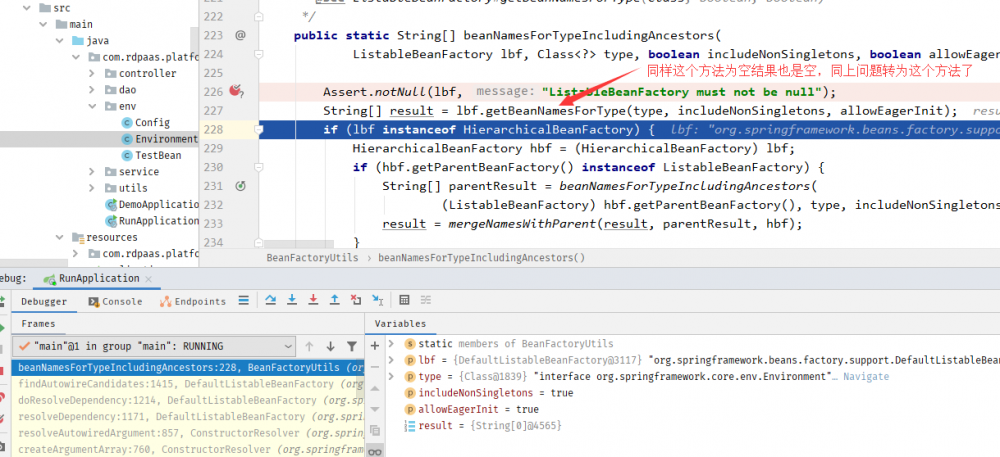The image size is (1000, 457).
Task: Click the Drop Frame icon
Action: click(356, 300)
